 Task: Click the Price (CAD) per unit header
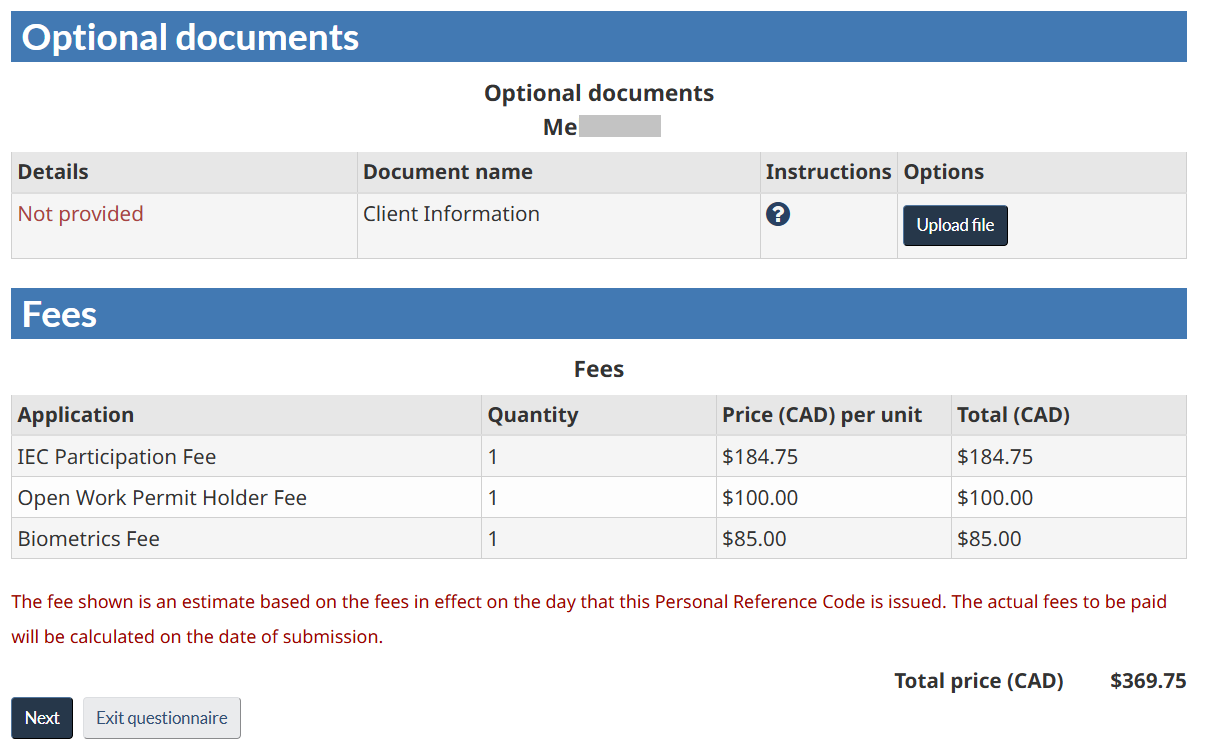coord(822,415)
